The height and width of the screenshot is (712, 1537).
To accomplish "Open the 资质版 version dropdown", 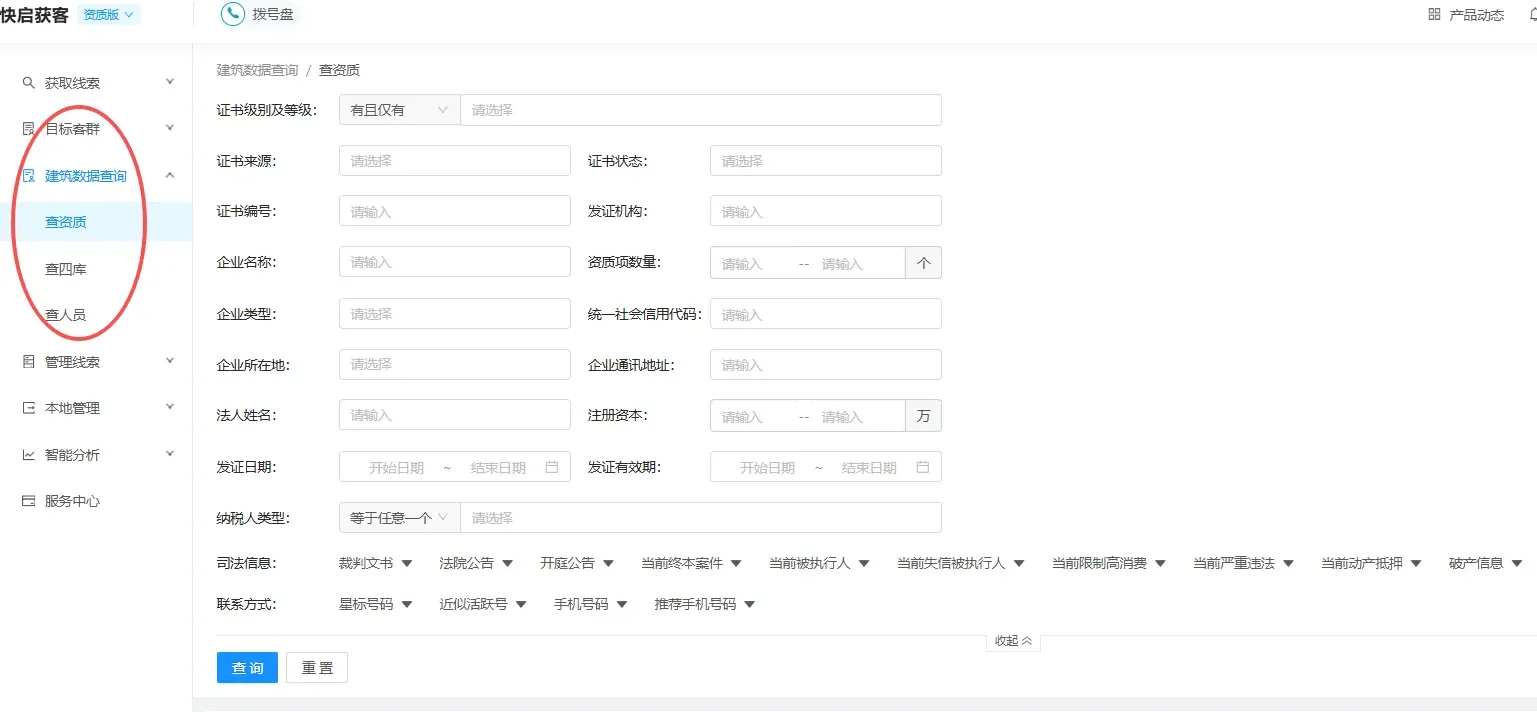I will (x=109, y=14).
